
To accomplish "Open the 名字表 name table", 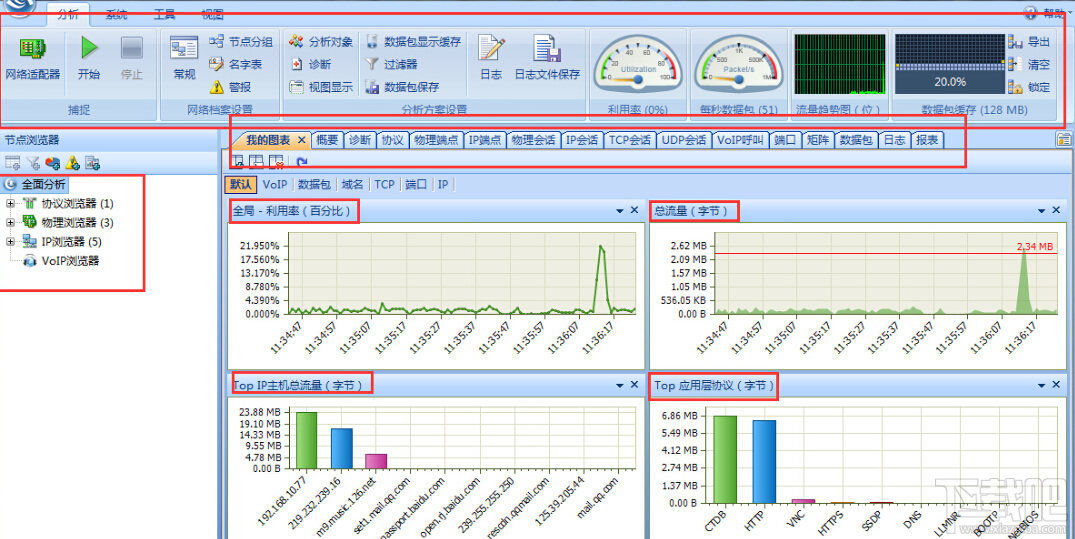I will [235, 64].
